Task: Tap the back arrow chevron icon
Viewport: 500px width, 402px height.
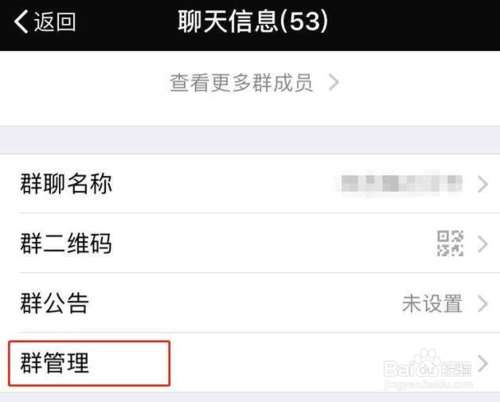Action: [21, 22]
